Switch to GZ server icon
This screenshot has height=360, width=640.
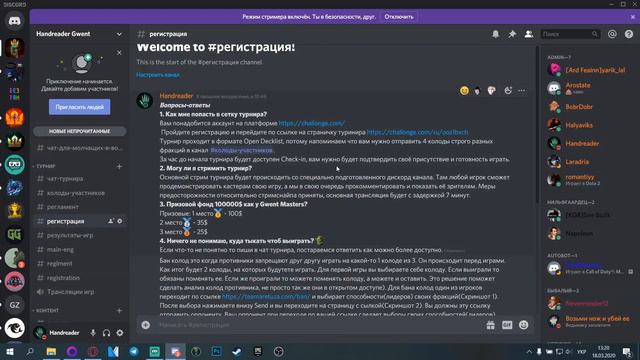pos(15,305)
